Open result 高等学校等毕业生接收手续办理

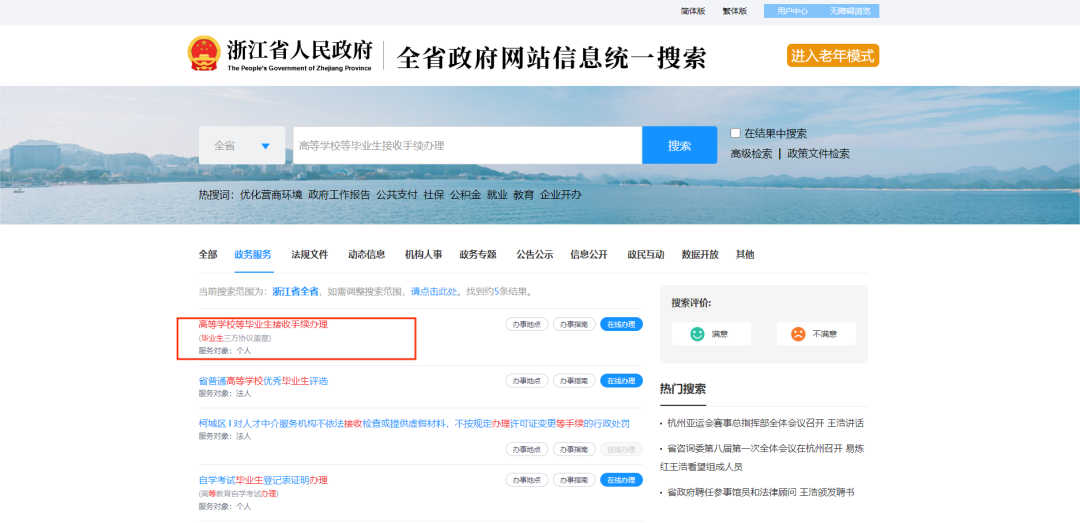click(263, 324)
